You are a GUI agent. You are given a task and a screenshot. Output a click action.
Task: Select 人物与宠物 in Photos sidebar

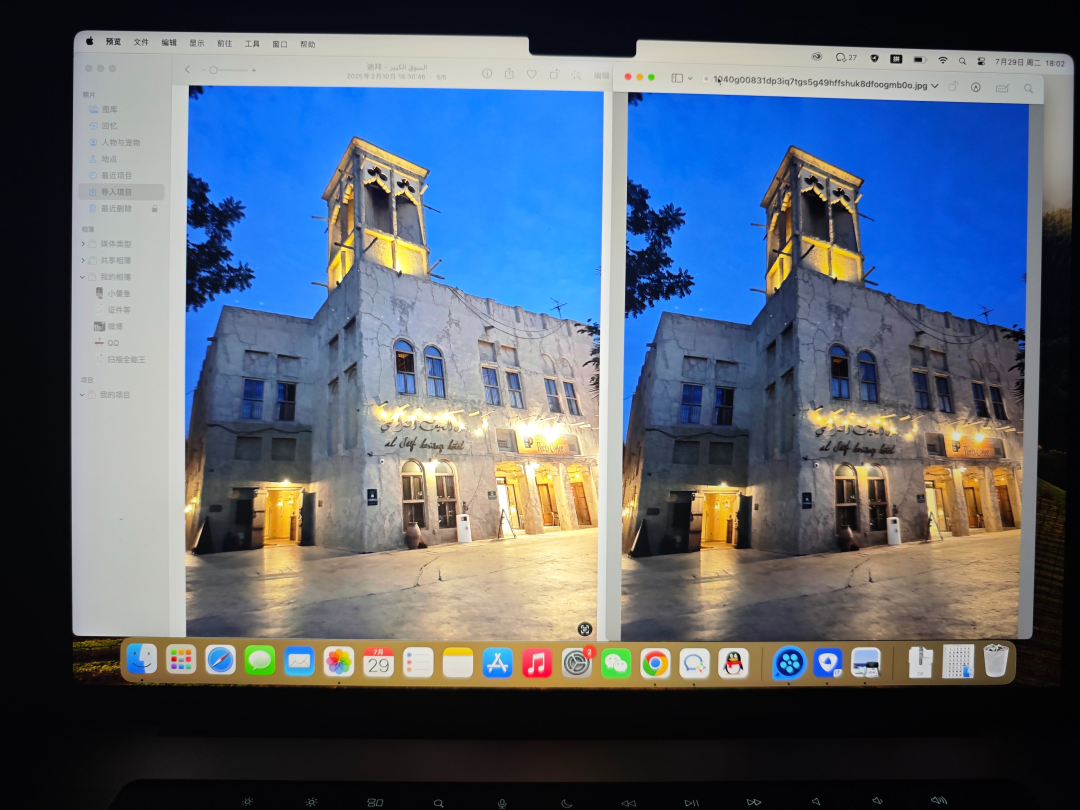click(121, 142)
